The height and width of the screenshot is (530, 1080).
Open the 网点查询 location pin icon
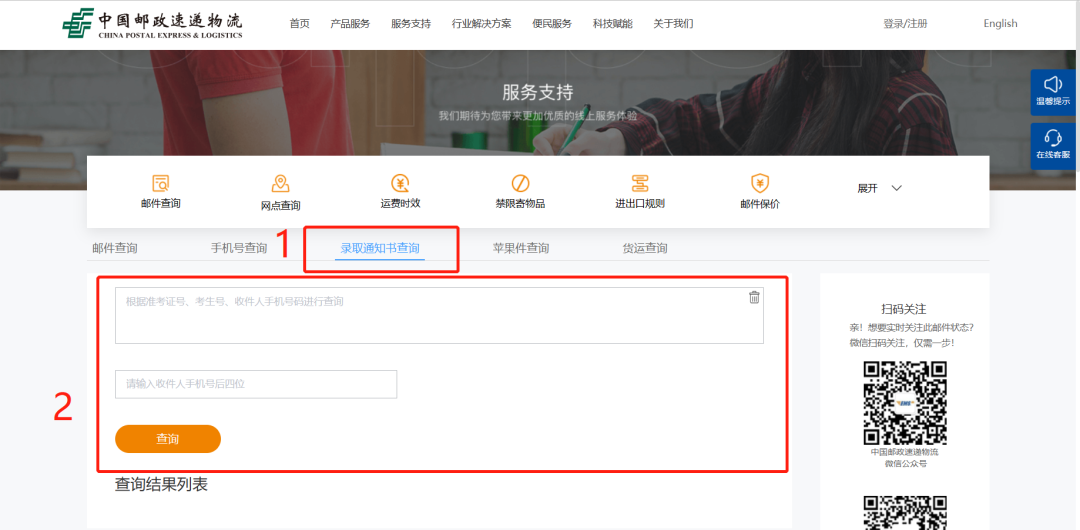coord(280,184)
